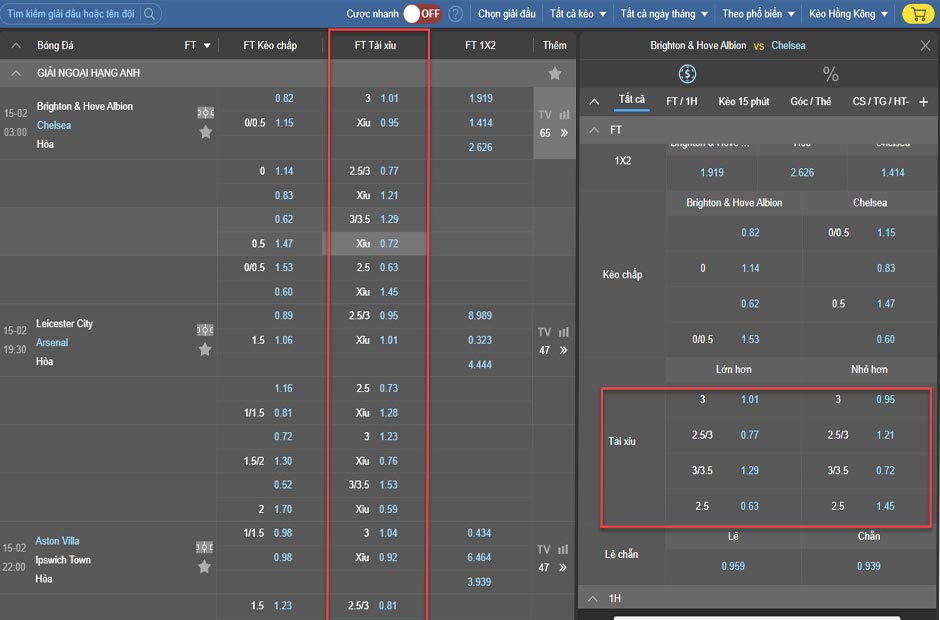Viewport: 940px width, 620px height.
Task: Select Chẵn odds 0.939 in detail panel
Action: (x=868, y=566)
